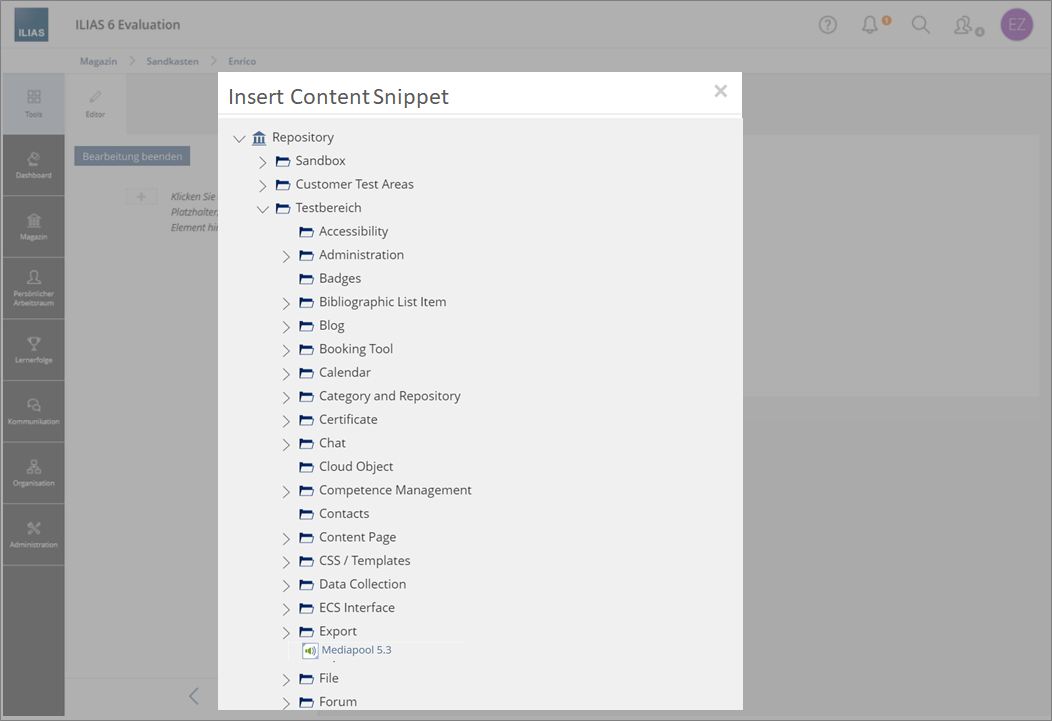Collapse the Repository root node
This screenshot has width=1052, height=721.
239,138
